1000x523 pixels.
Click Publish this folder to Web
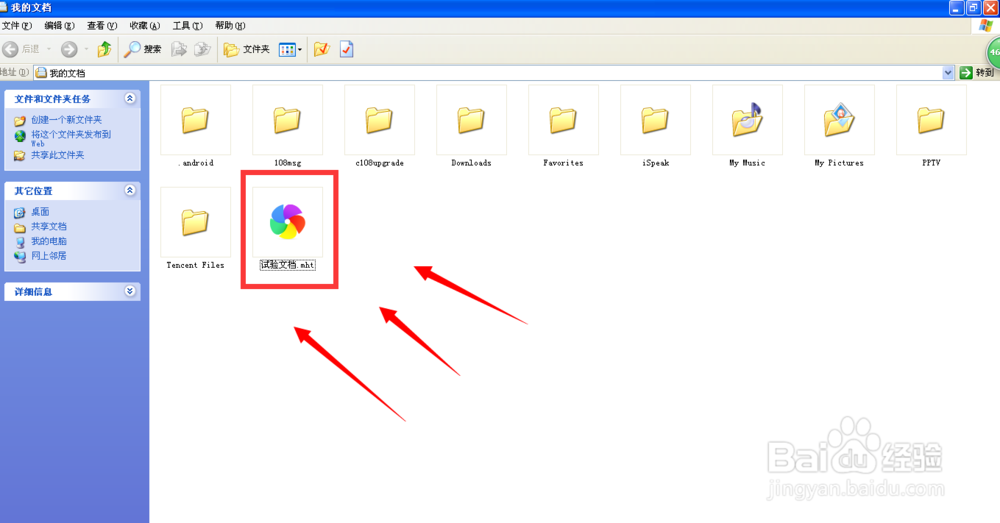(x=71, y=138)
